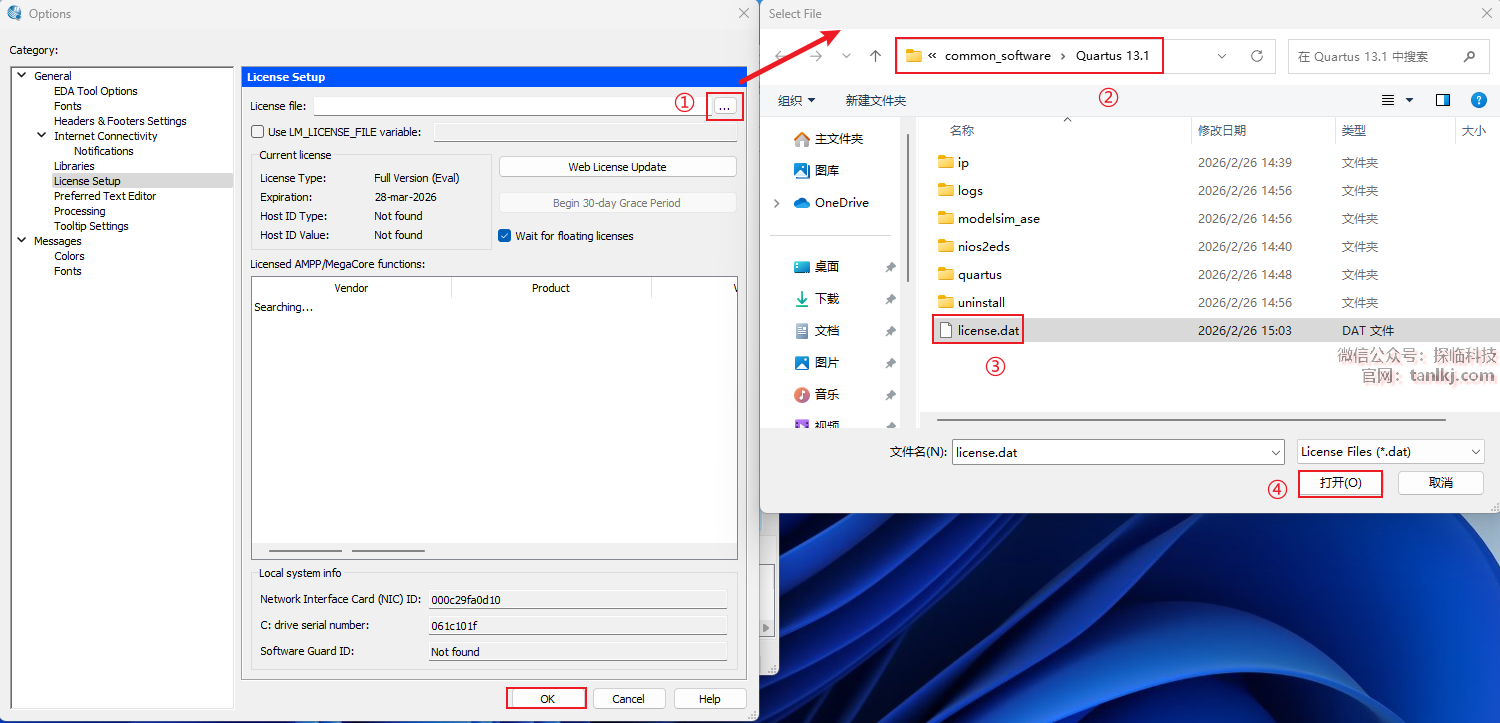Open the quartus folder

979,274
